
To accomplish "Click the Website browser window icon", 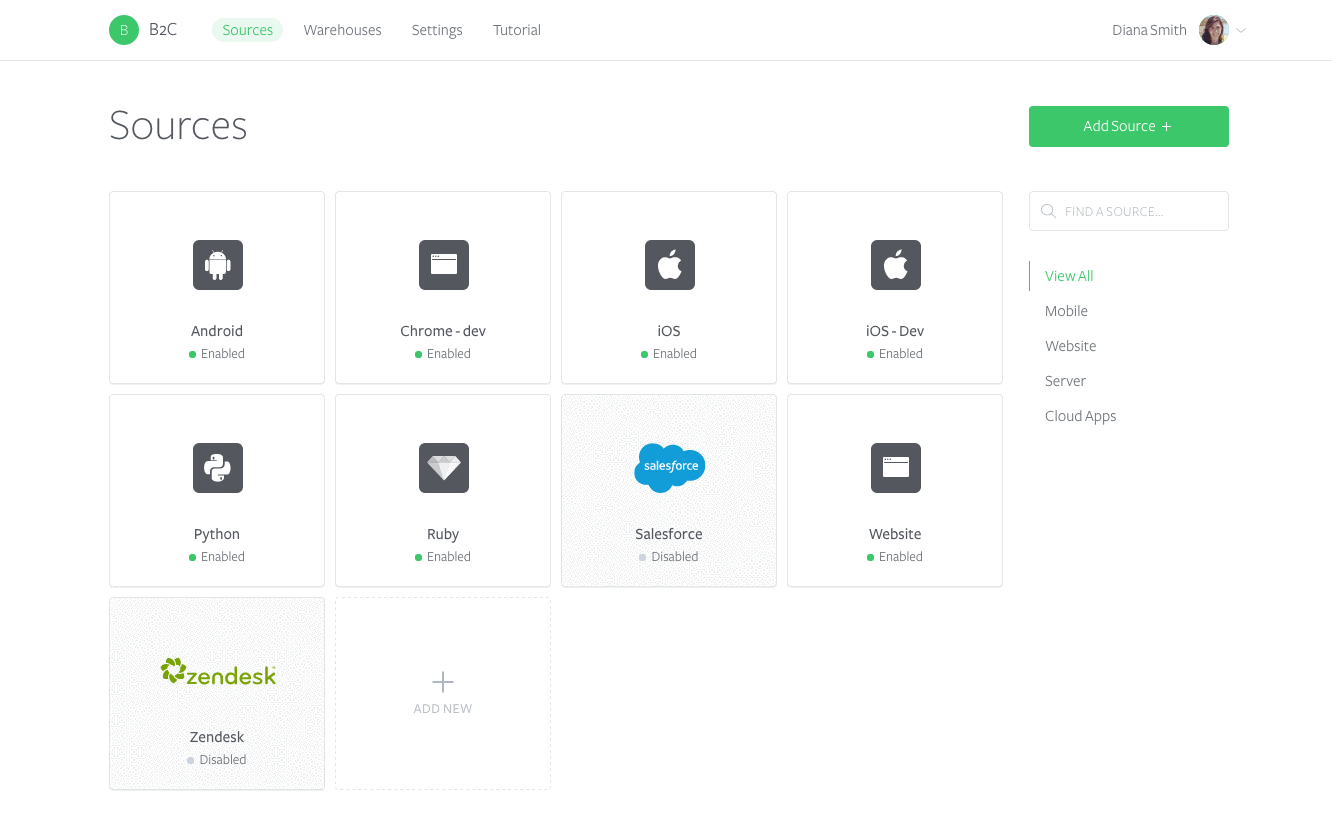I will (896, 468).
